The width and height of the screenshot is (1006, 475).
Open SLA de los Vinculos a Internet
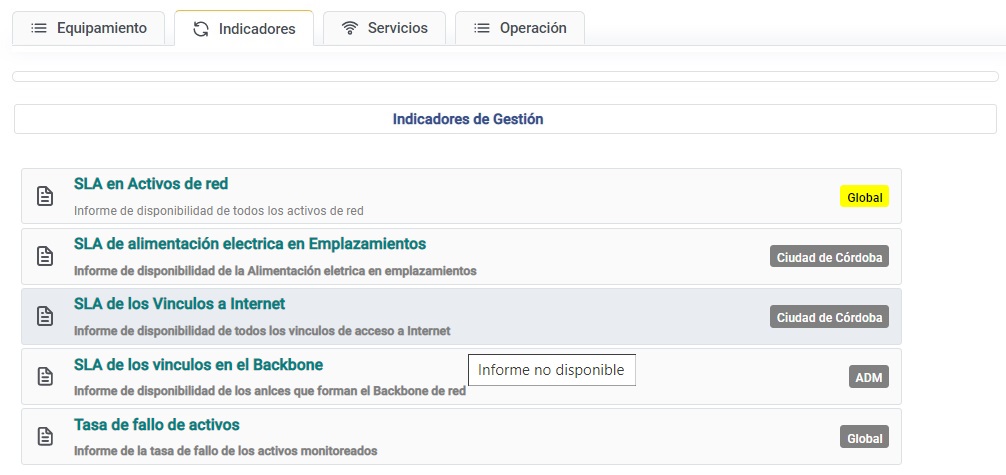tap(179, 304)
